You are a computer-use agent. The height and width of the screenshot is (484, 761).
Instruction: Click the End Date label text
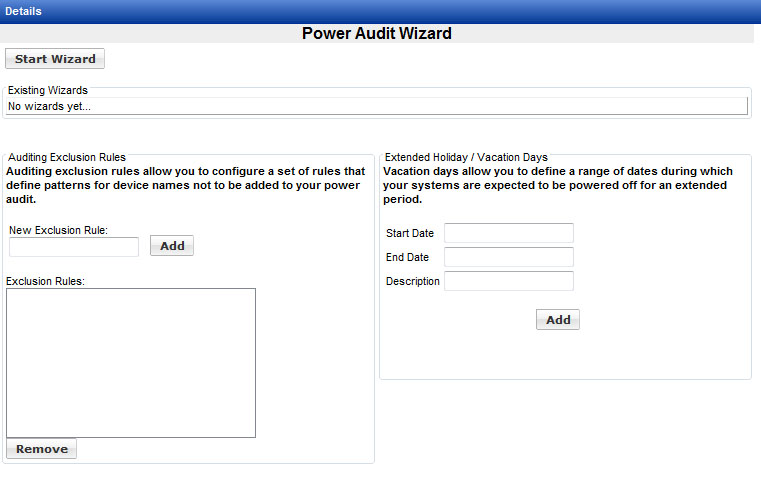tap(408, 257)
